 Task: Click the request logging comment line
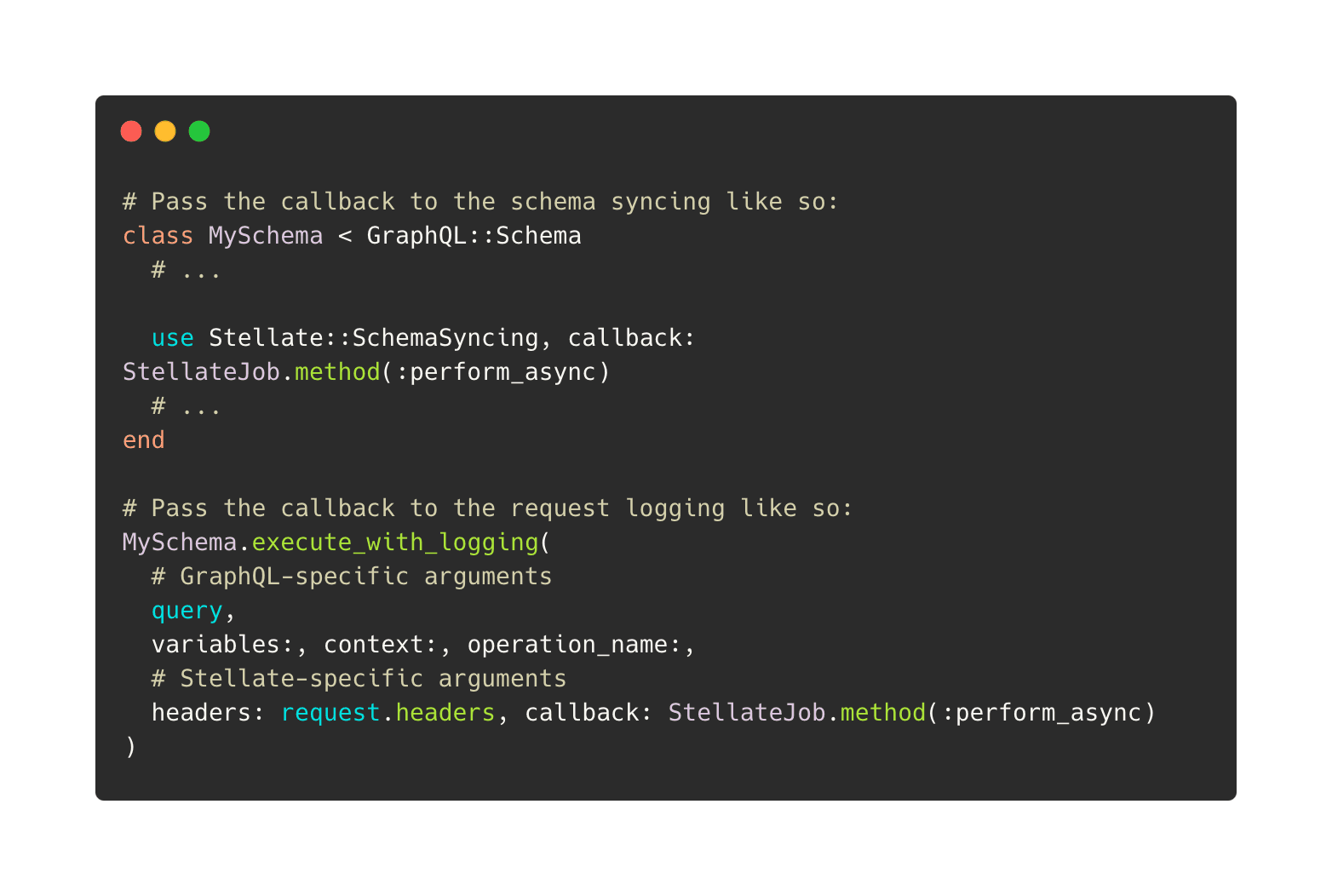[x=487, y=508]
